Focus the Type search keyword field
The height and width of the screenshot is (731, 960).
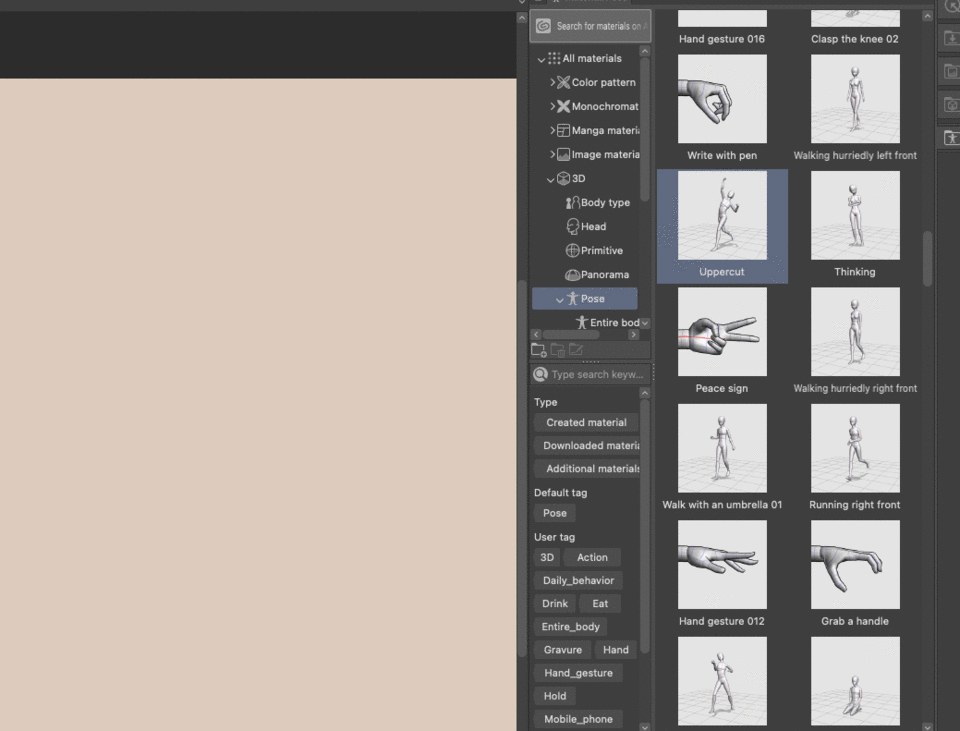tap(591, 374)
